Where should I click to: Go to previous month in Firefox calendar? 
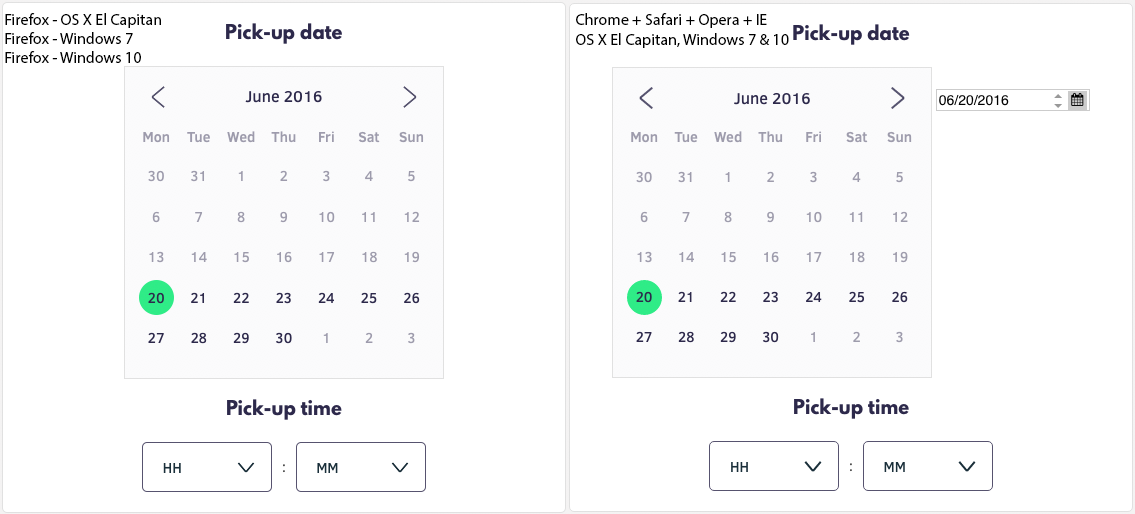[x=158, y=97]
